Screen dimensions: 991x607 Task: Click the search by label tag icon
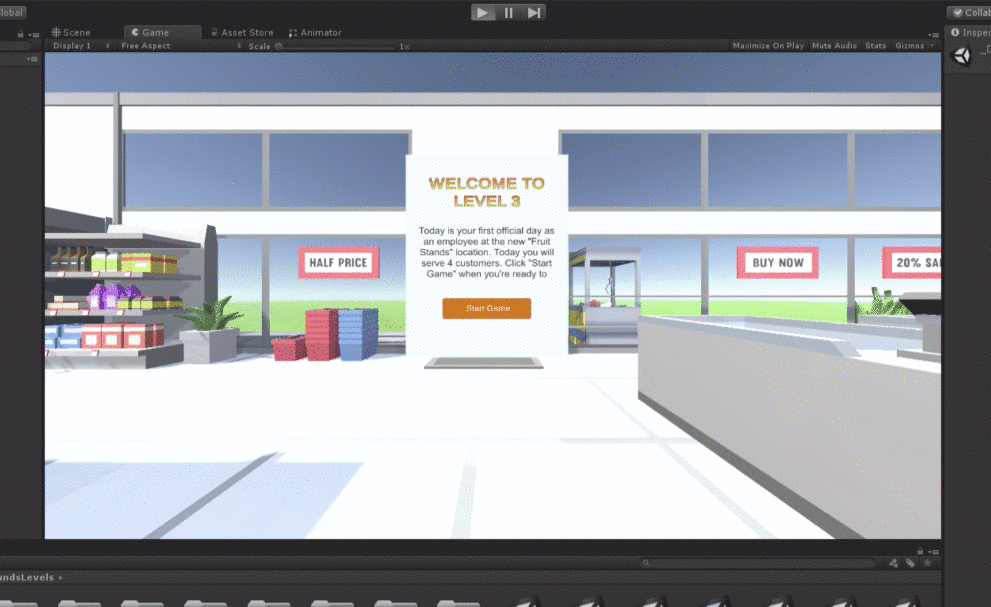910,563
